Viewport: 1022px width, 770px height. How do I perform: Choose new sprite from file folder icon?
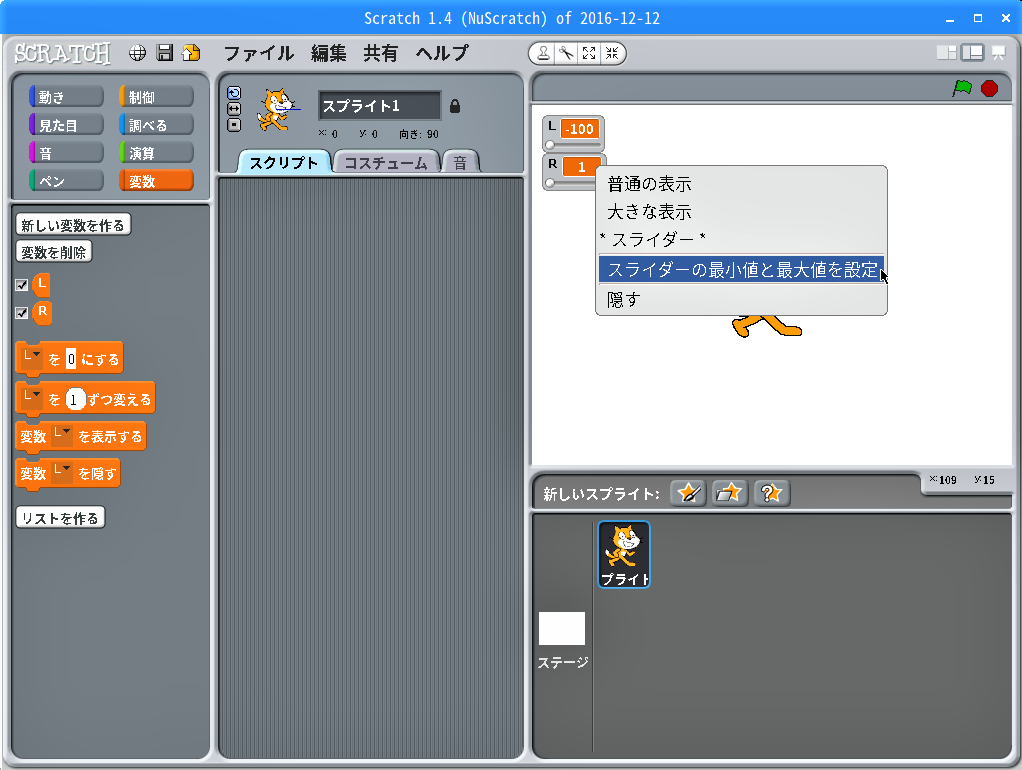[x=730, y=492]
